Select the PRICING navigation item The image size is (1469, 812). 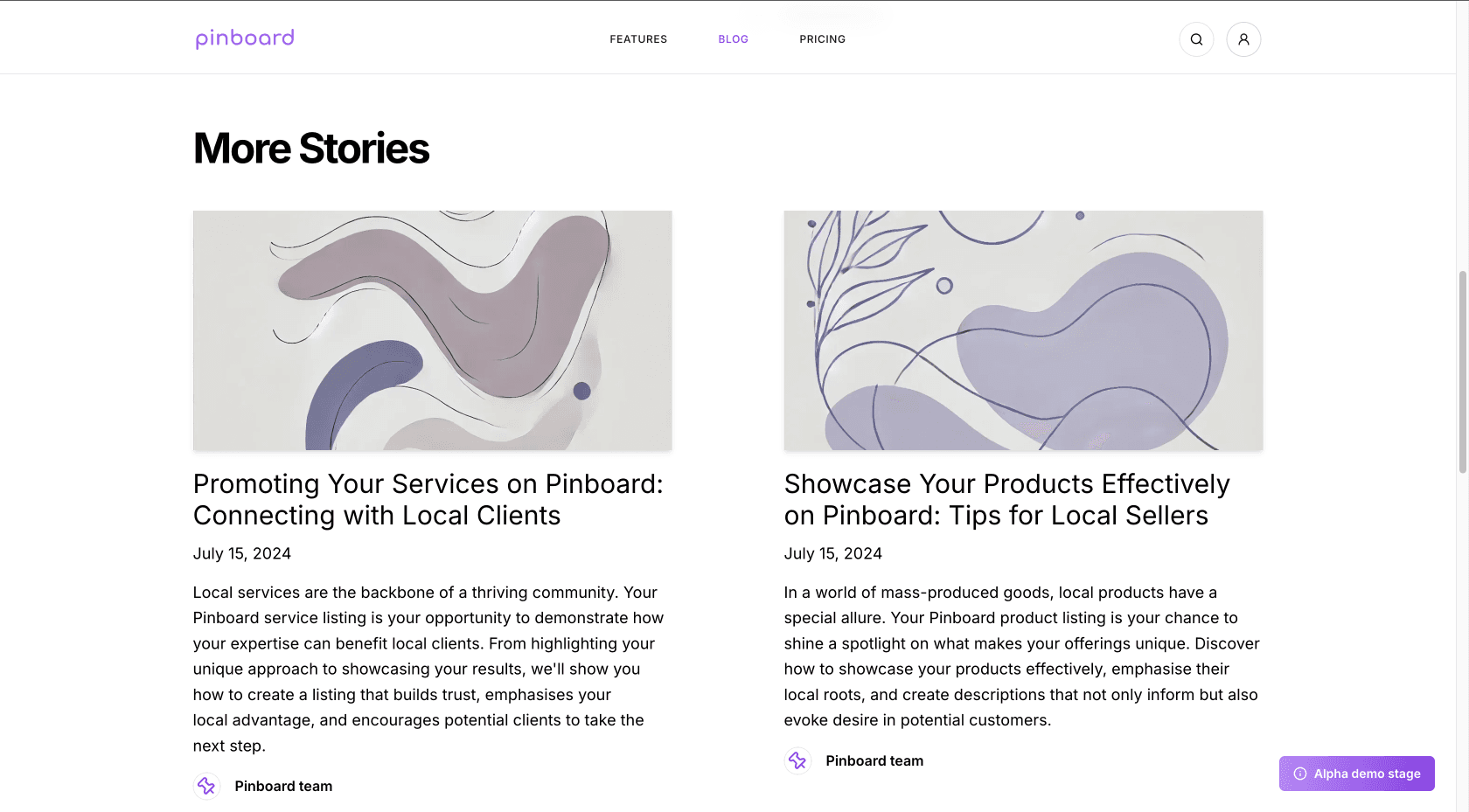(822, 39)
